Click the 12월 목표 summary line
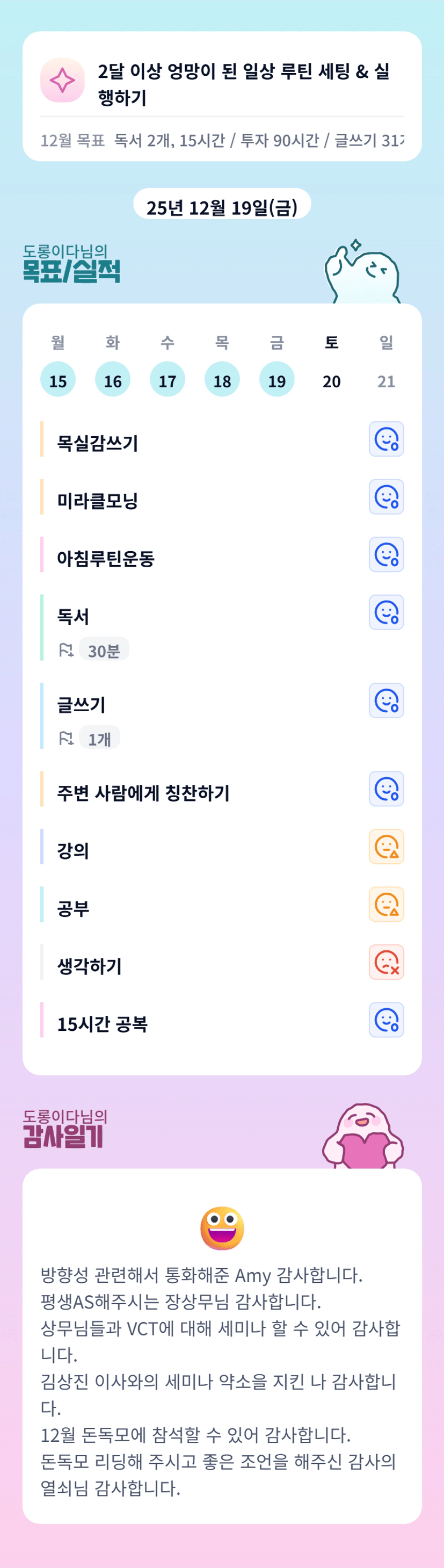The height and width of the screenshot is (1568, 444). [x=222, y=141]
